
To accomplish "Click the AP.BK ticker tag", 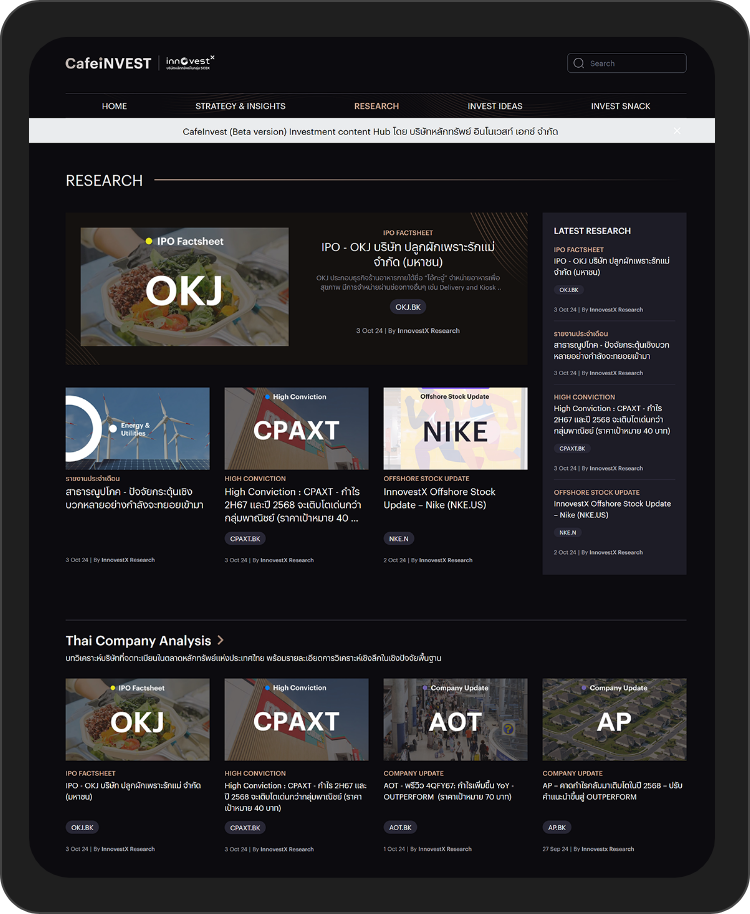I will pos(557,827).
